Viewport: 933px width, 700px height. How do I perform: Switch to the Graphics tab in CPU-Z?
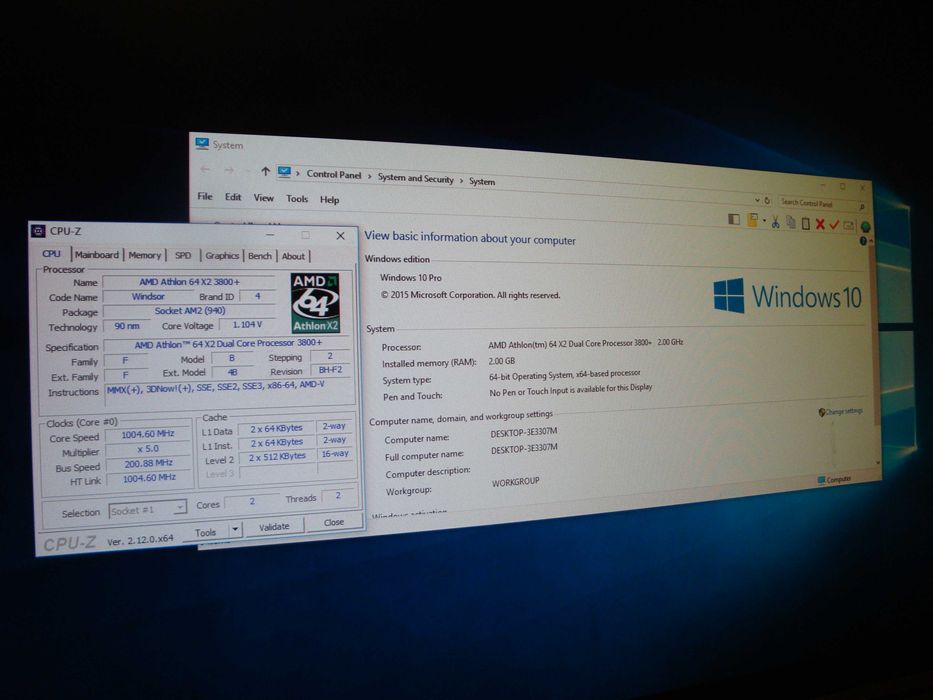click(222, 256)
